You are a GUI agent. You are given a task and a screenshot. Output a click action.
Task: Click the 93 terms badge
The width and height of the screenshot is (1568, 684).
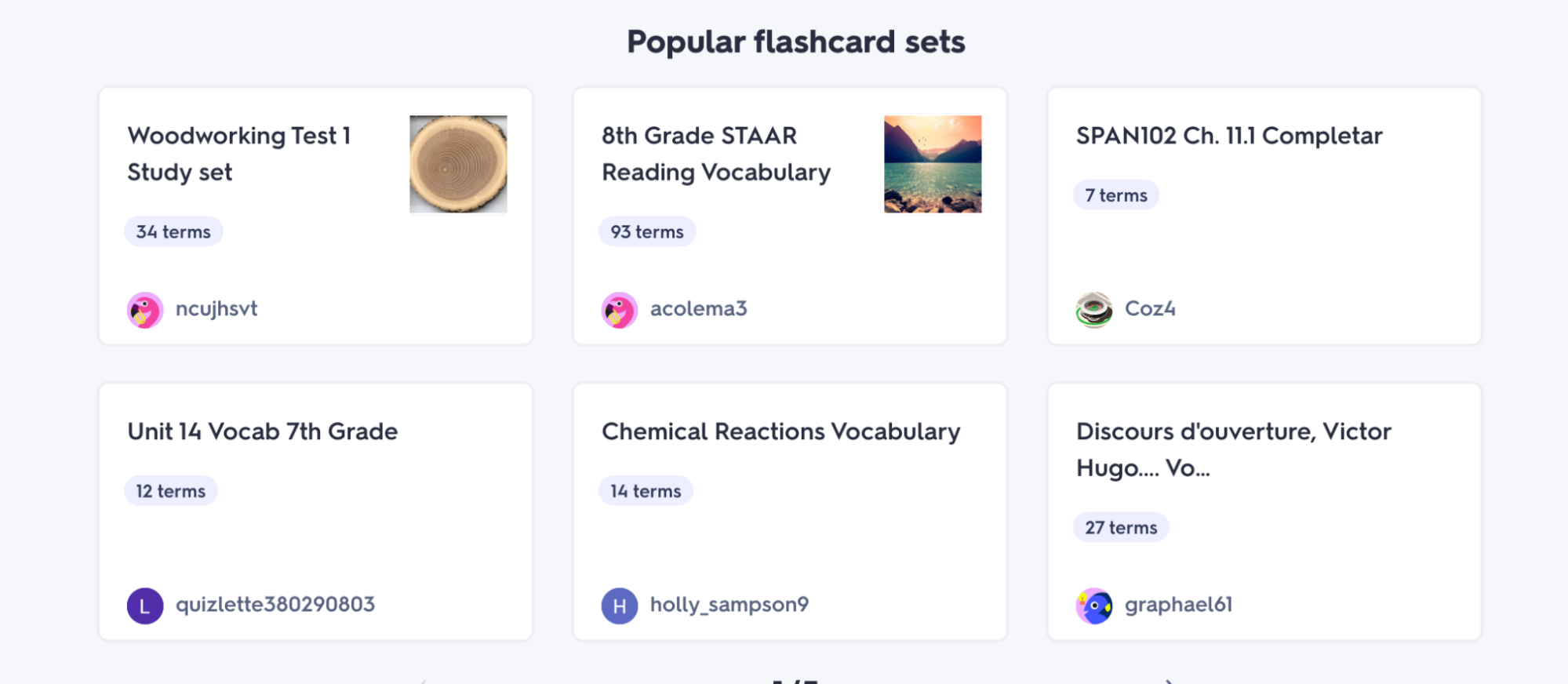coord(646,231)
